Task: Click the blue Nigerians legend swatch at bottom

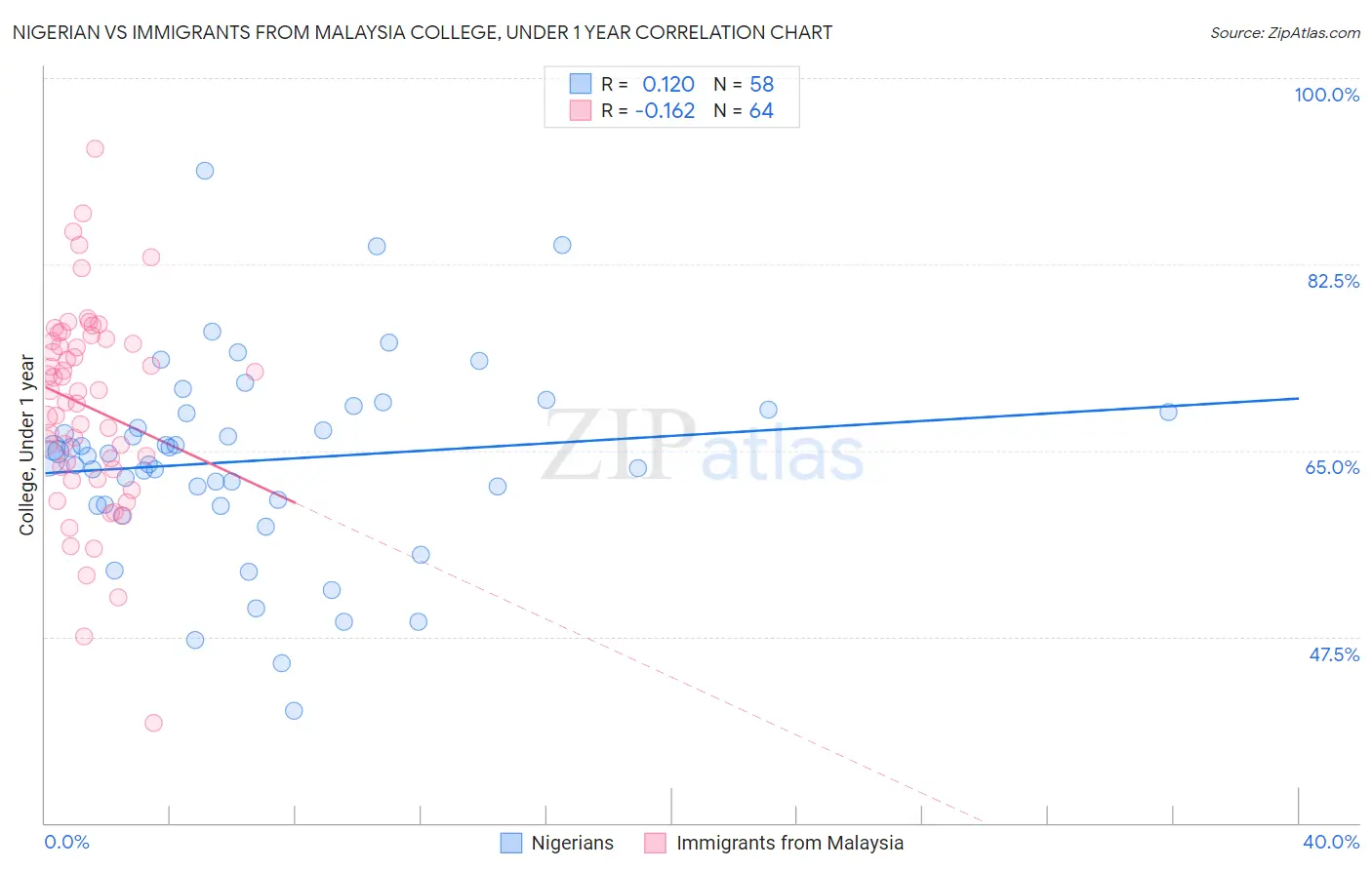Action: pyautogui.click(x=511, y=843)
